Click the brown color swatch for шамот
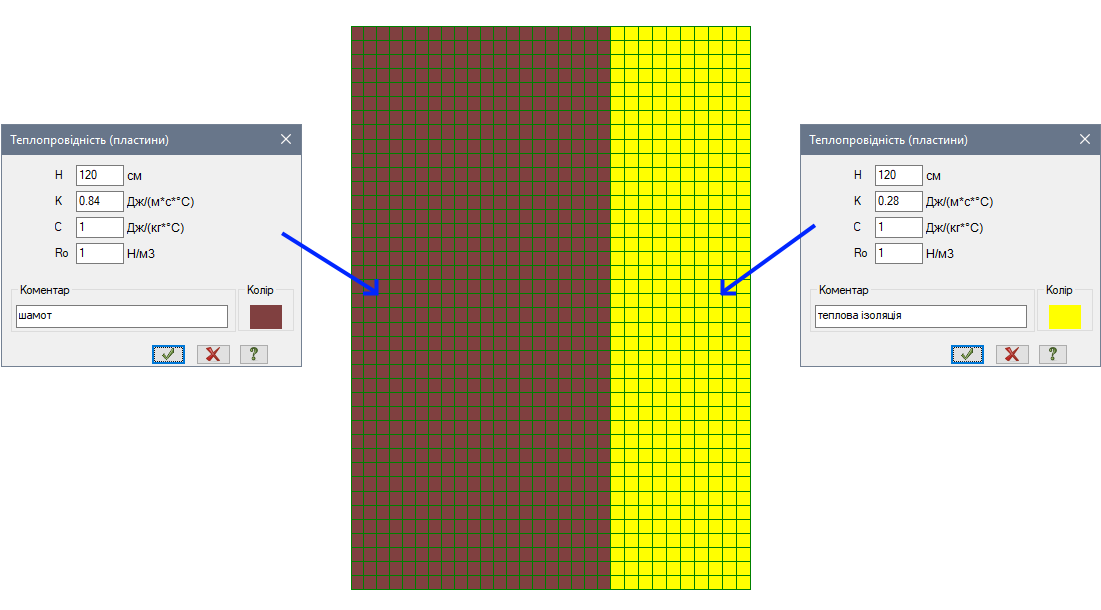The width and height of the screenshot is (1101, 610). pyautogui.click(x=266, y=317)
